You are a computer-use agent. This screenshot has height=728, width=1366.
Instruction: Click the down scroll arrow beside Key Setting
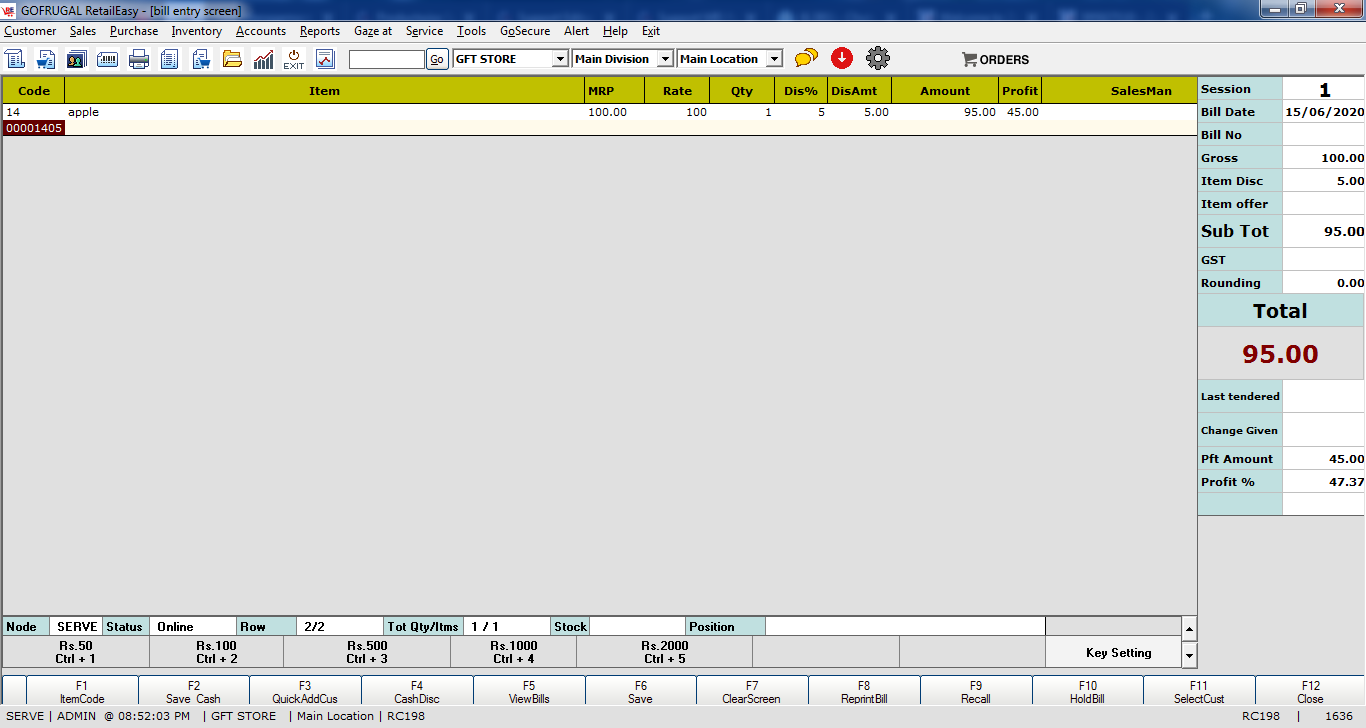tap(1189, 656)
